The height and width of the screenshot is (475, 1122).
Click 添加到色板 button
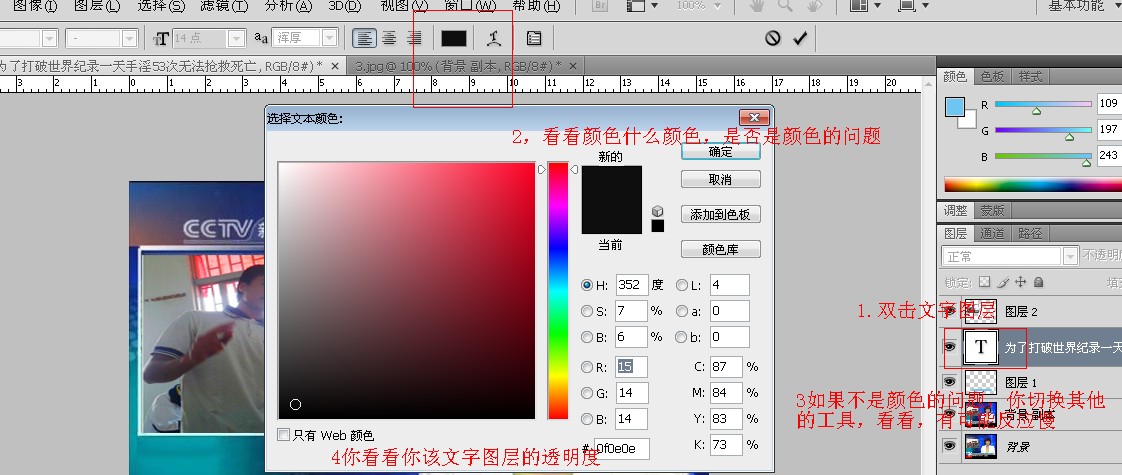[x=721, y=214]
